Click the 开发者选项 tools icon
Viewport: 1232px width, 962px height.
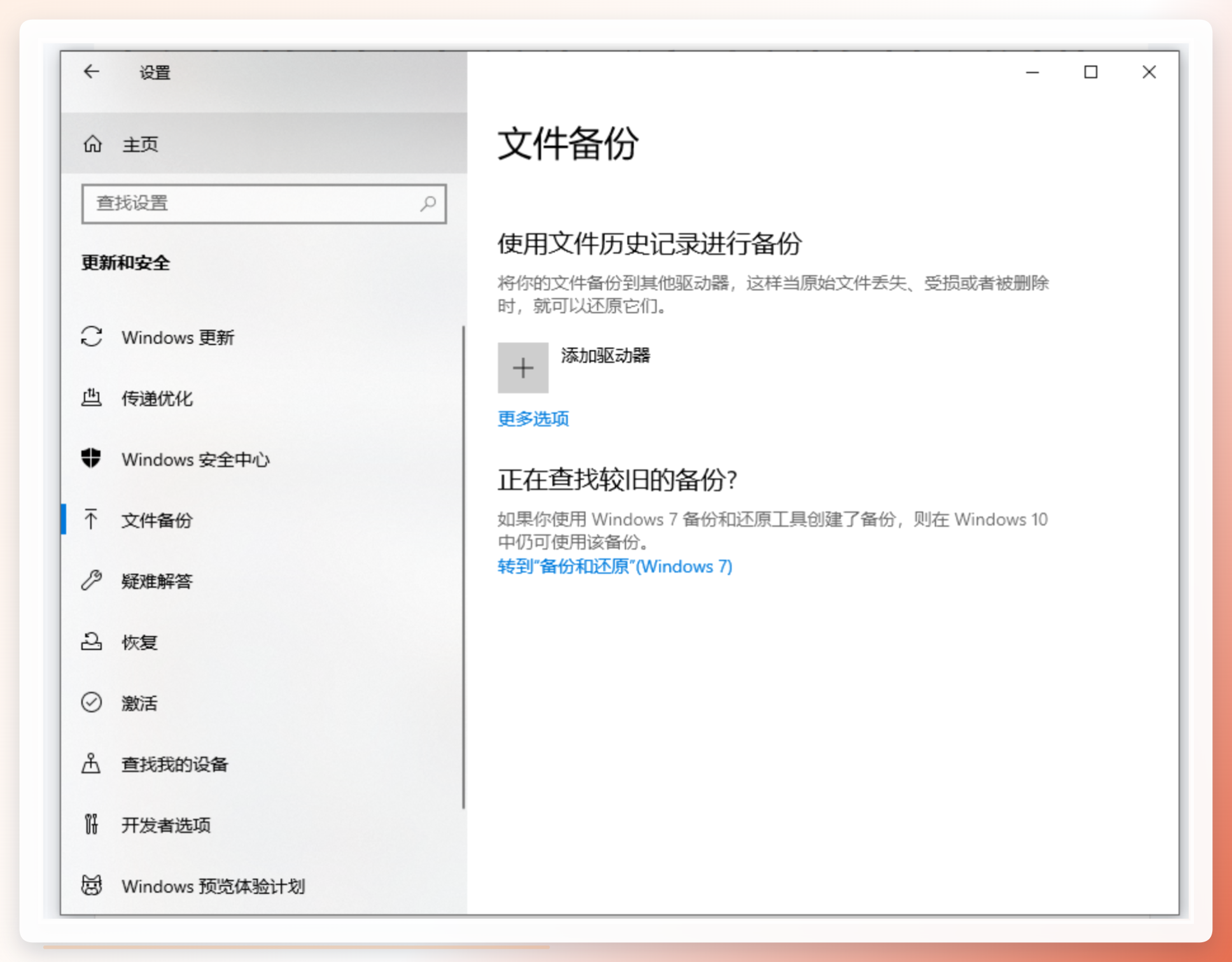(x=91, y=824)
